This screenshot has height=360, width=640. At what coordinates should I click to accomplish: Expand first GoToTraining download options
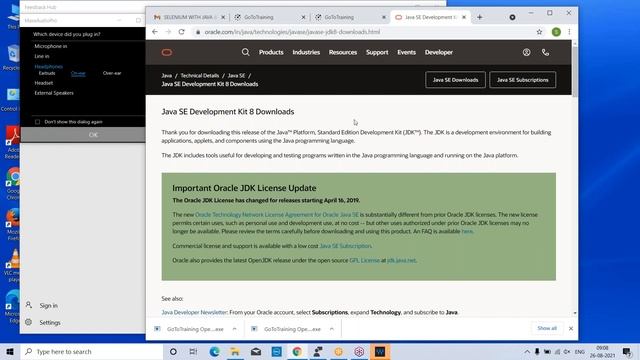234,329
